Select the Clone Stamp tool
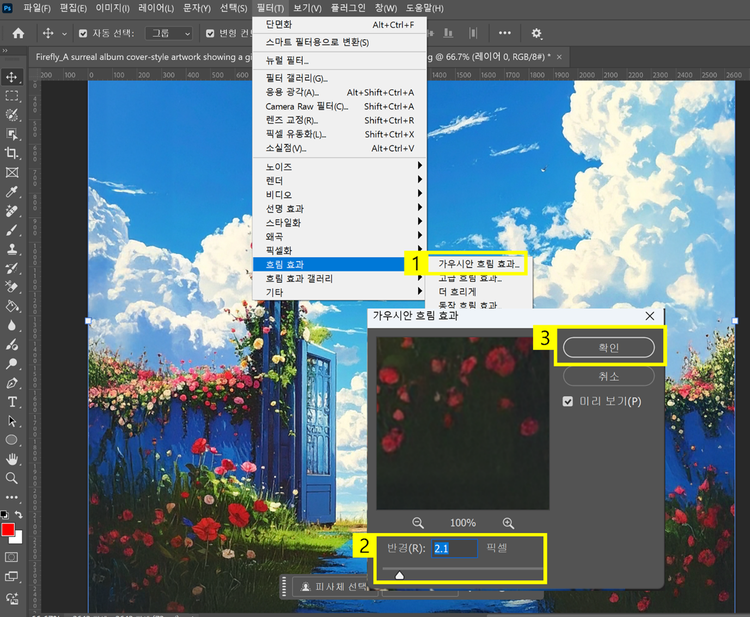 (x=11, y=249)
